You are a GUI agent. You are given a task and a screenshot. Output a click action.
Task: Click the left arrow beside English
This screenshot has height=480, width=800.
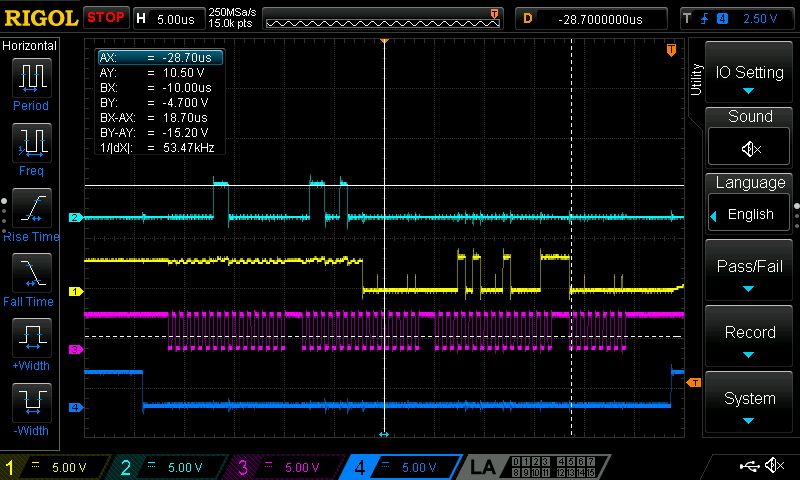(714, 216)
